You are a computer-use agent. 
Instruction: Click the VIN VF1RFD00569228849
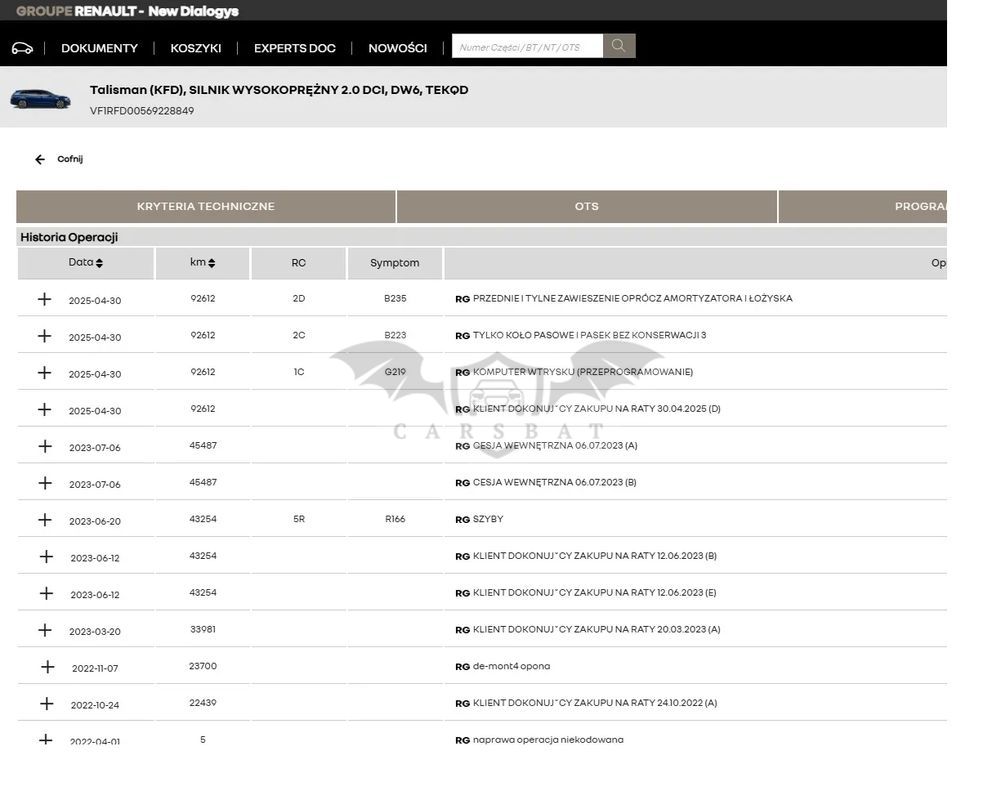[142, 111]
